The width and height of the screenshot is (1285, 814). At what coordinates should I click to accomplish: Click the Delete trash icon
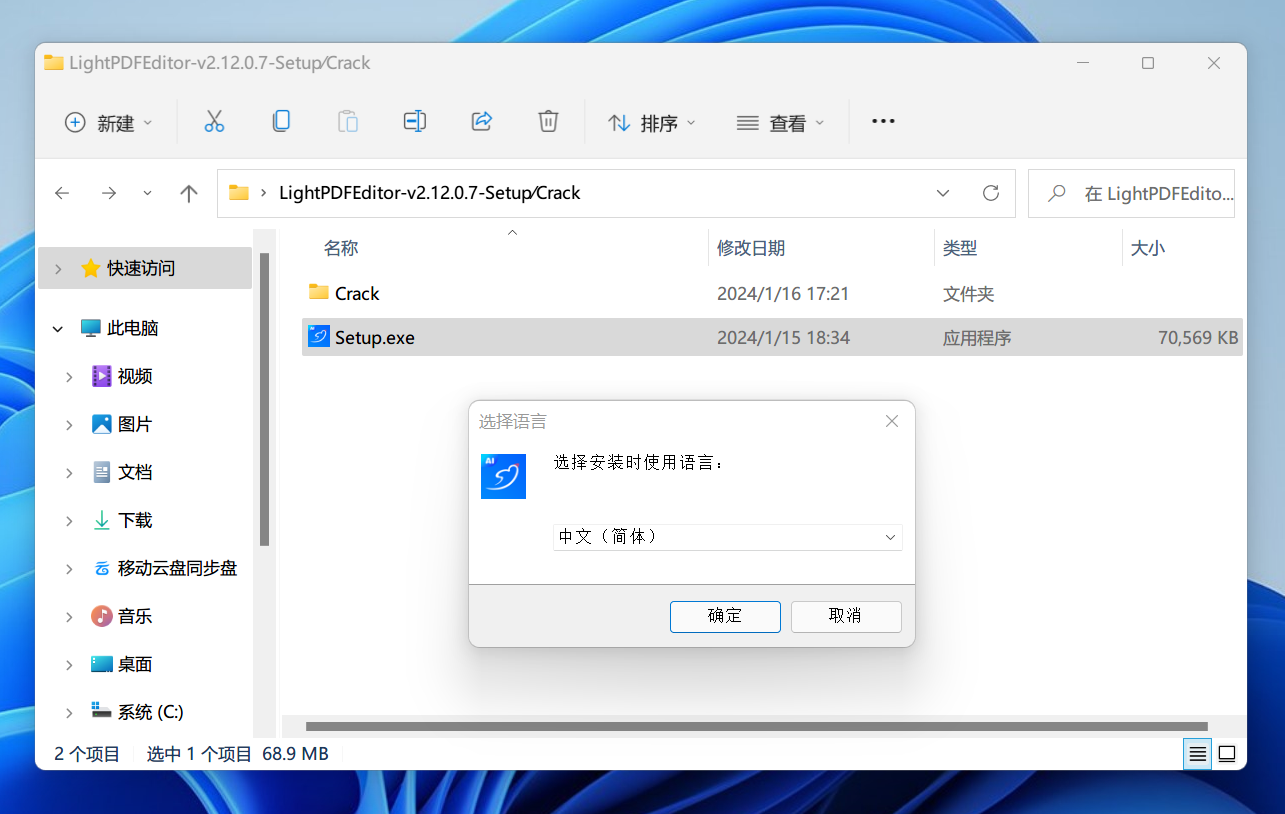coord(548,122)
